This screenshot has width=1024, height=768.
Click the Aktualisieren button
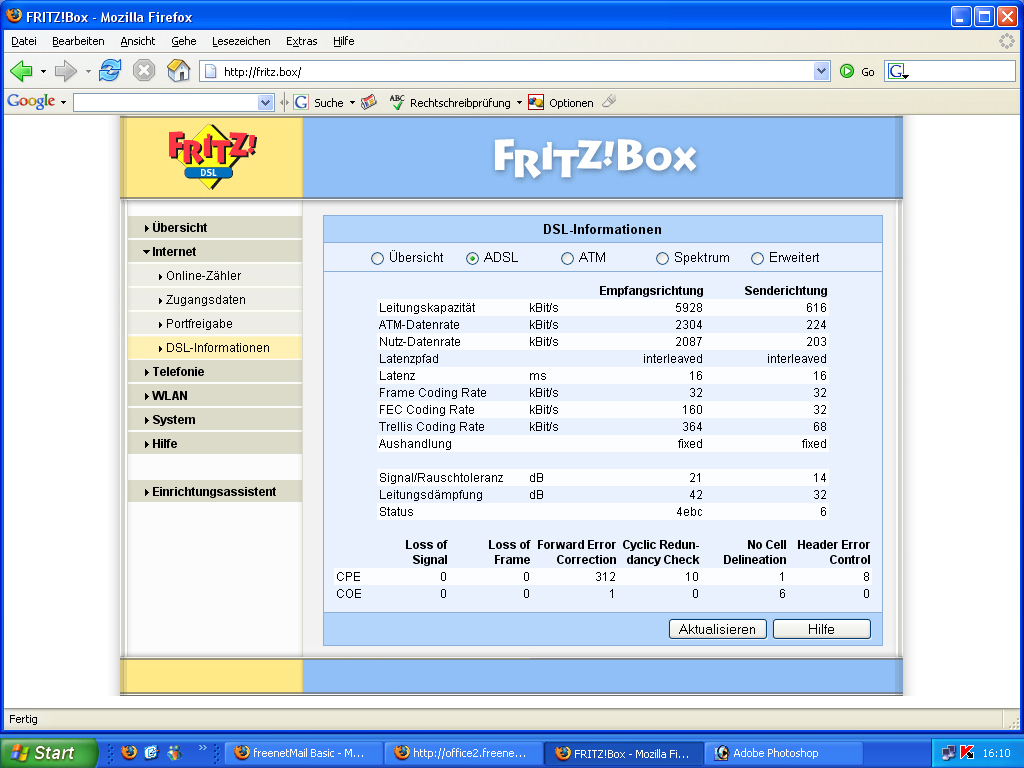[718, 629]
